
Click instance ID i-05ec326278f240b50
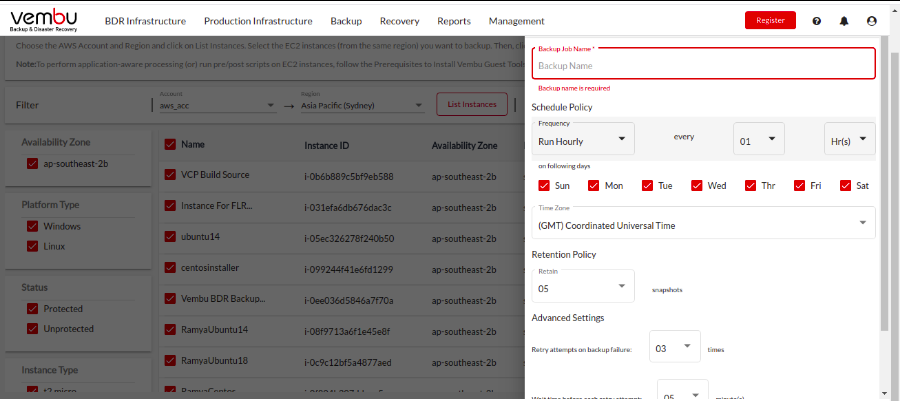click(x=349, y=239)
